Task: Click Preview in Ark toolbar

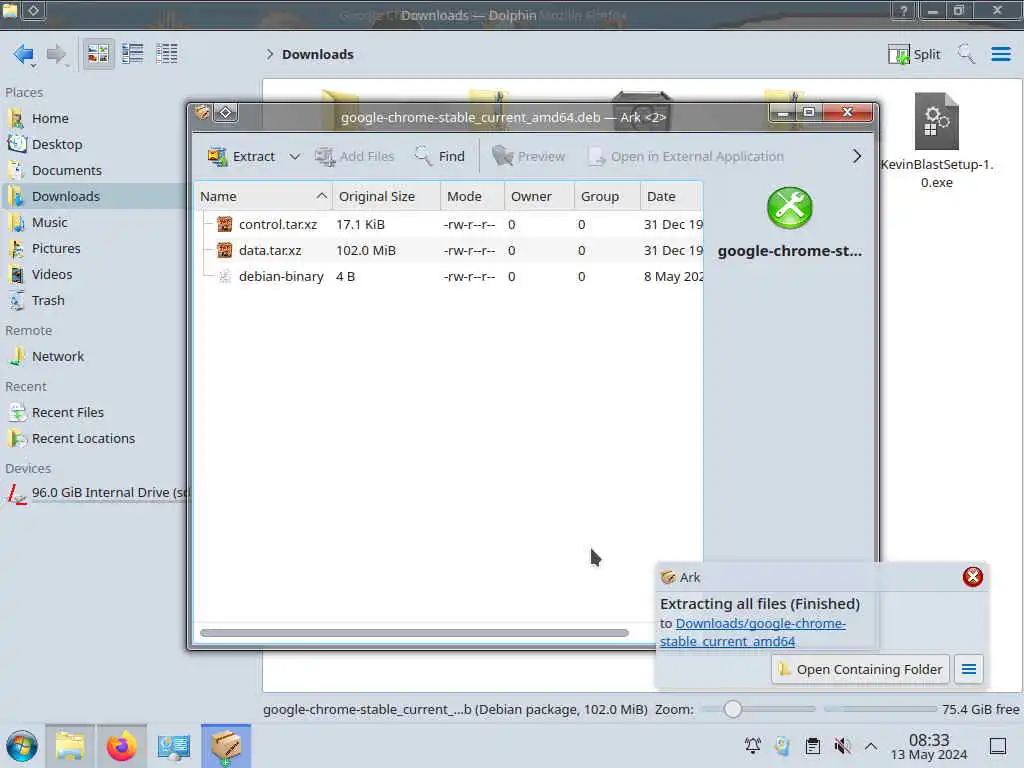Action: pos(528,157)
